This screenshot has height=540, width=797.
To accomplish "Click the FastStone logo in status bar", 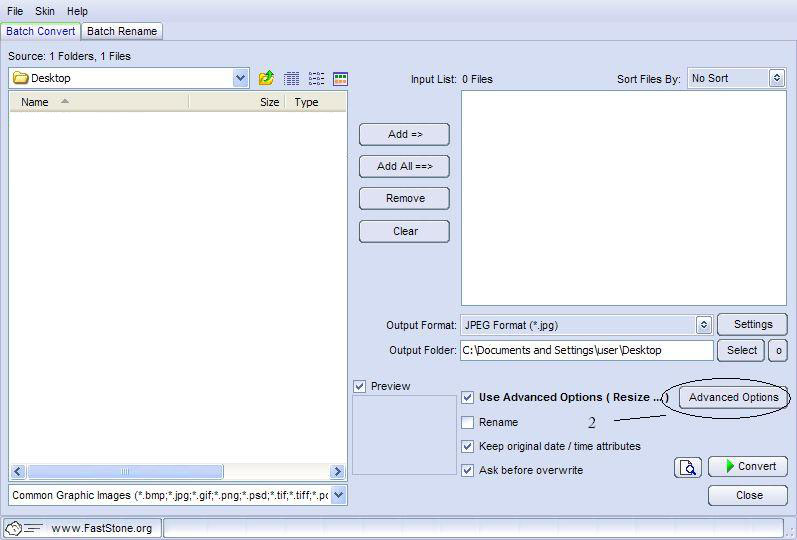I will click(x=22, y=528).
